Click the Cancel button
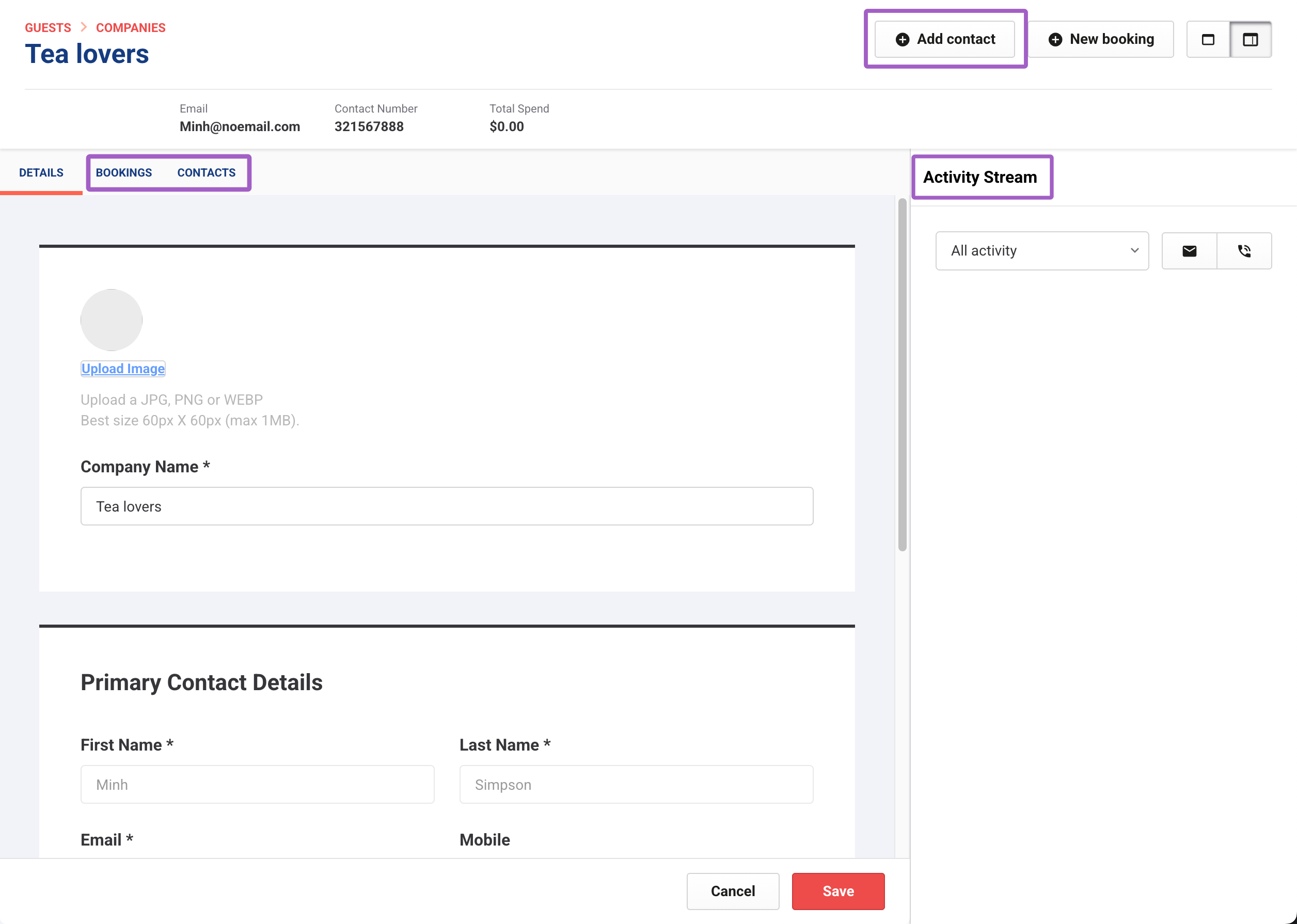The image size is (1297, 924). (733, 891)
